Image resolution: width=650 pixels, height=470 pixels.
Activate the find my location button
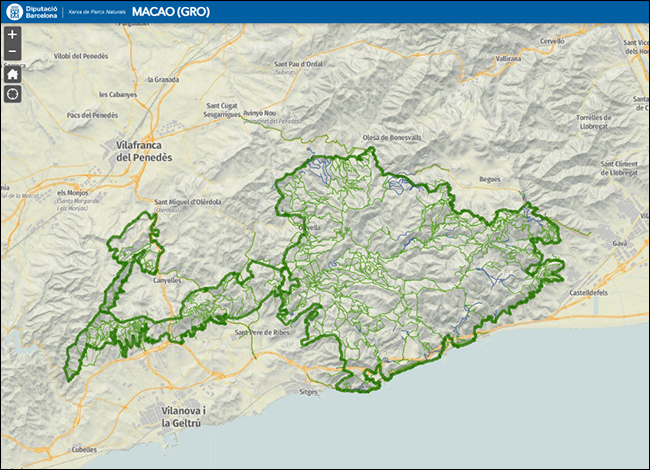click(x=12, y=94)
